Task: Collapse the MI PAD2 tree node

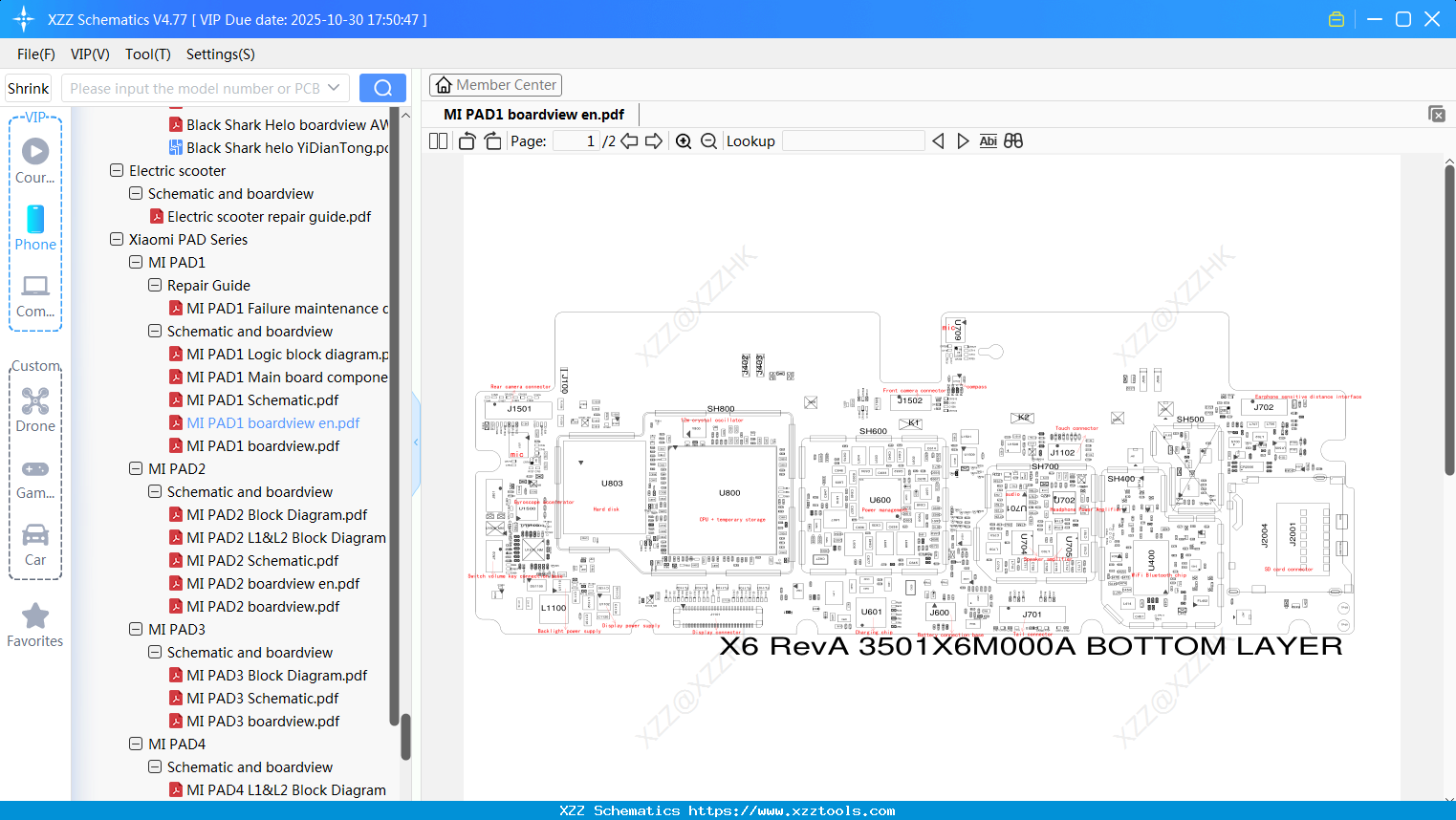Action: pyautogui.click(x=135, y=468)
